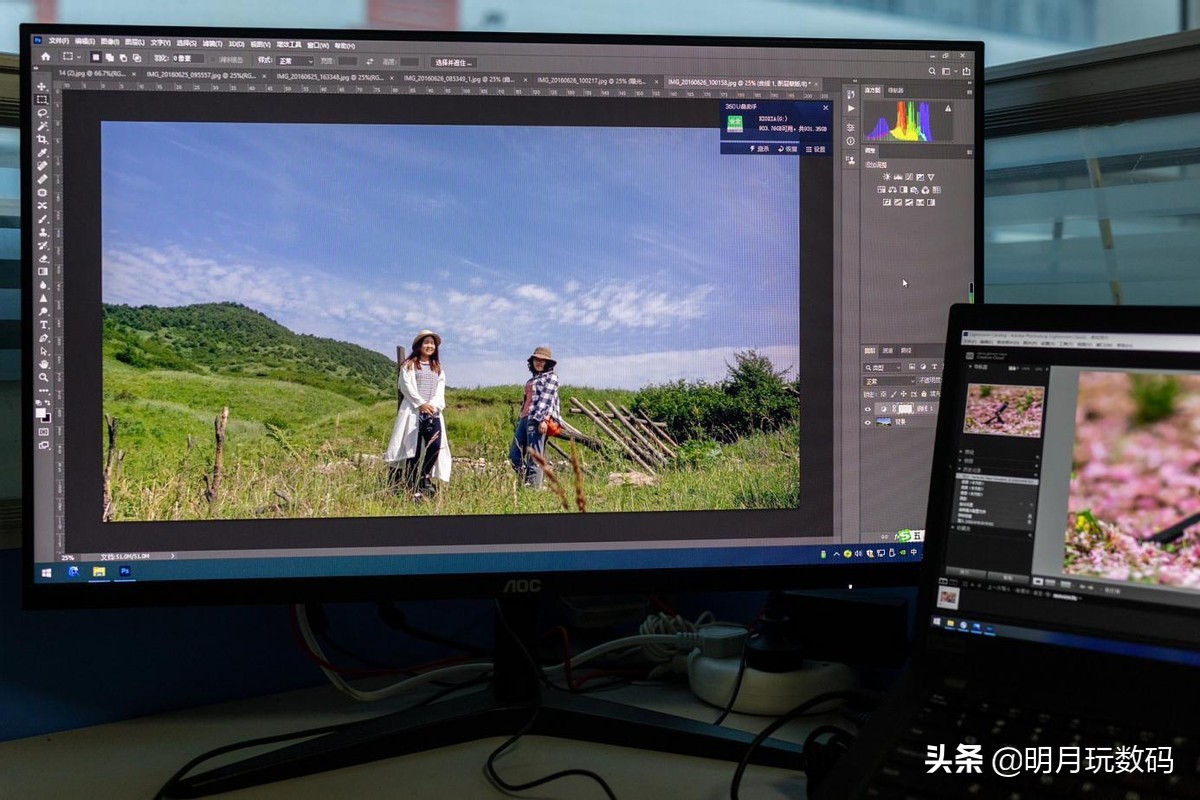Select the Crop tool
The height and width of the screenshot is (800, 1200).
pyautogui.click(x=44, y=138)
